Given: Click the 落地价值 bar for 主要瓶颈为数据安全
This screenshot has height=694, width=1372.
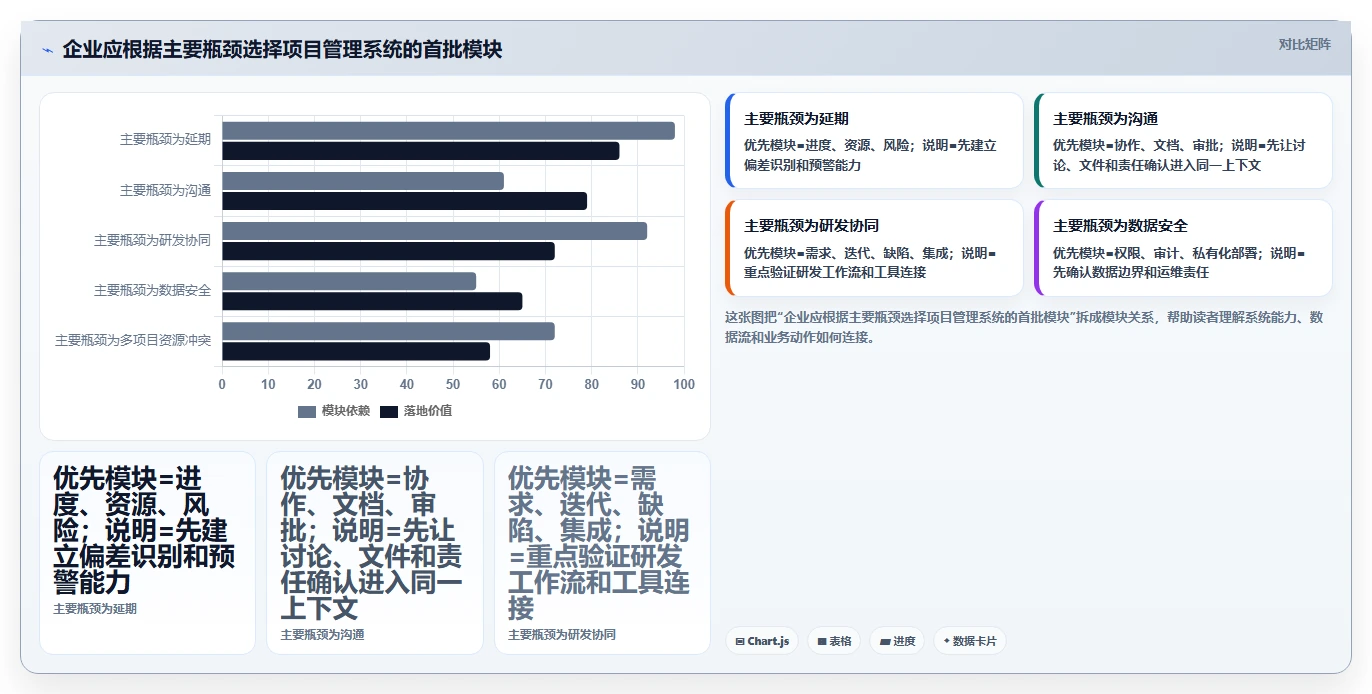Looking at the screenshot, I should (372, 301).
